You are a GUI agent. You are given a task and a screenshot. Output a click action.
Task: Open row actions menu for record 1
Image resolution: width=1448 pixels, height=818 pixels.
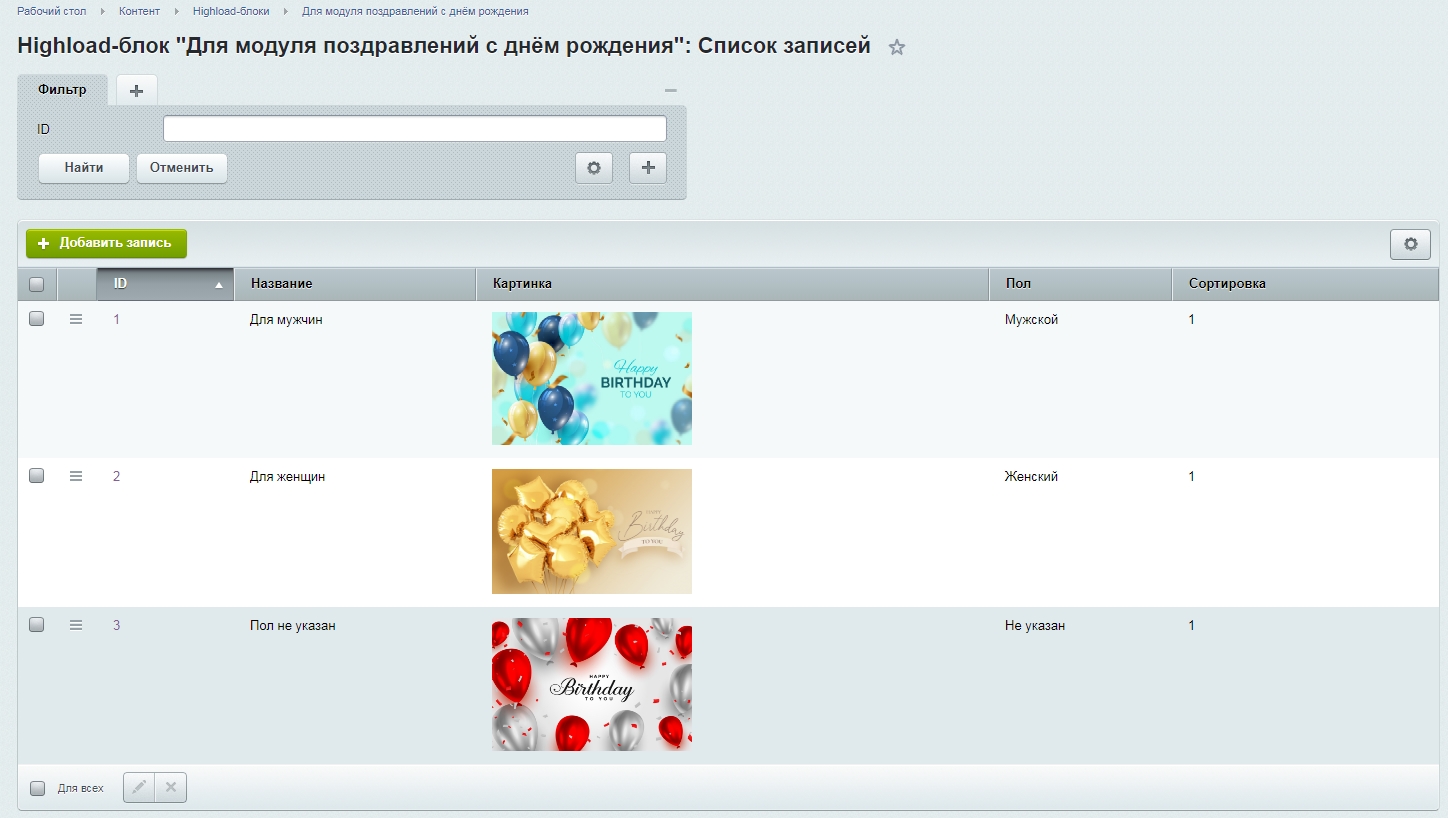coord(76,320)
